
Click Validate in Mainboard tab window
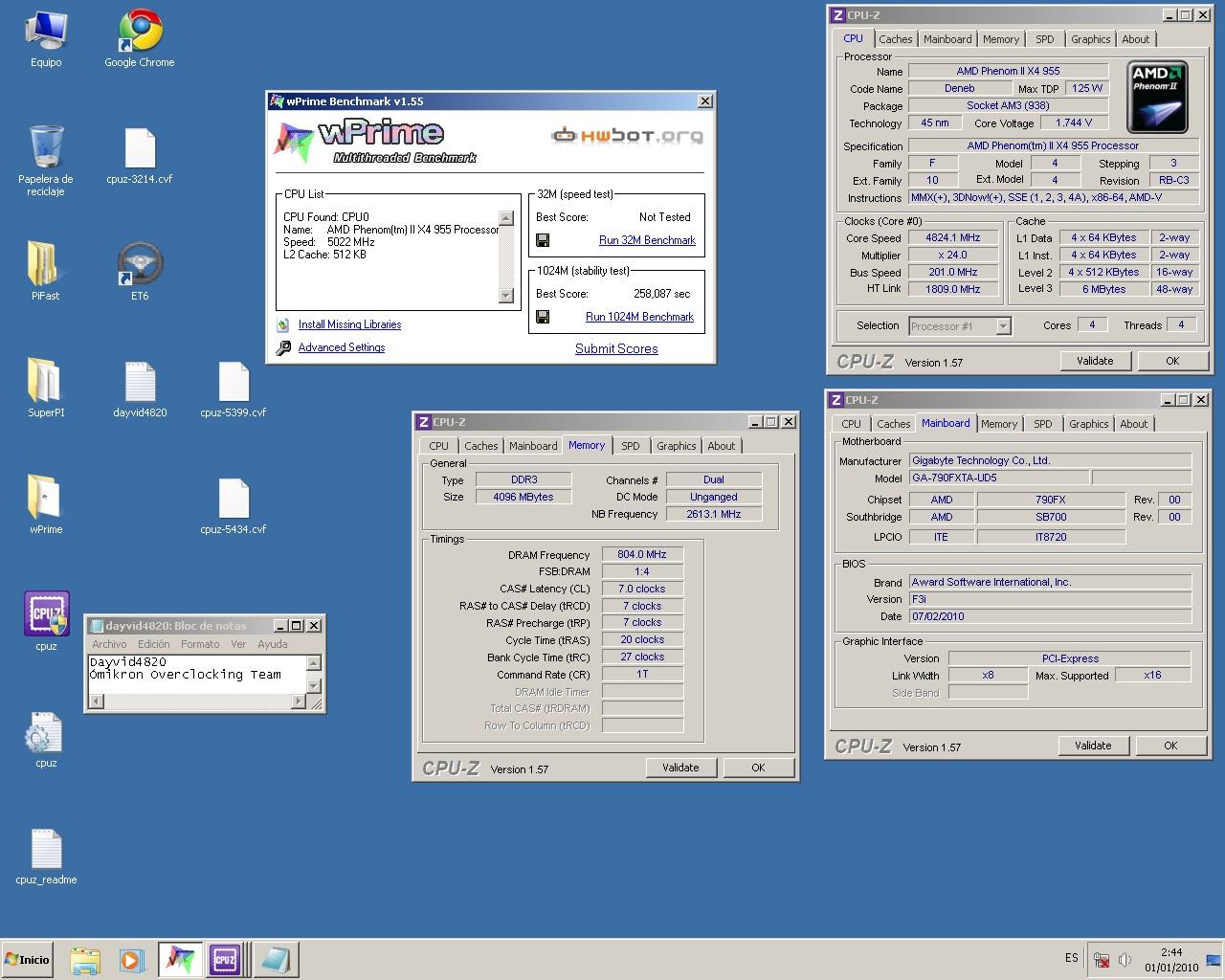(x=1093, y=746)
